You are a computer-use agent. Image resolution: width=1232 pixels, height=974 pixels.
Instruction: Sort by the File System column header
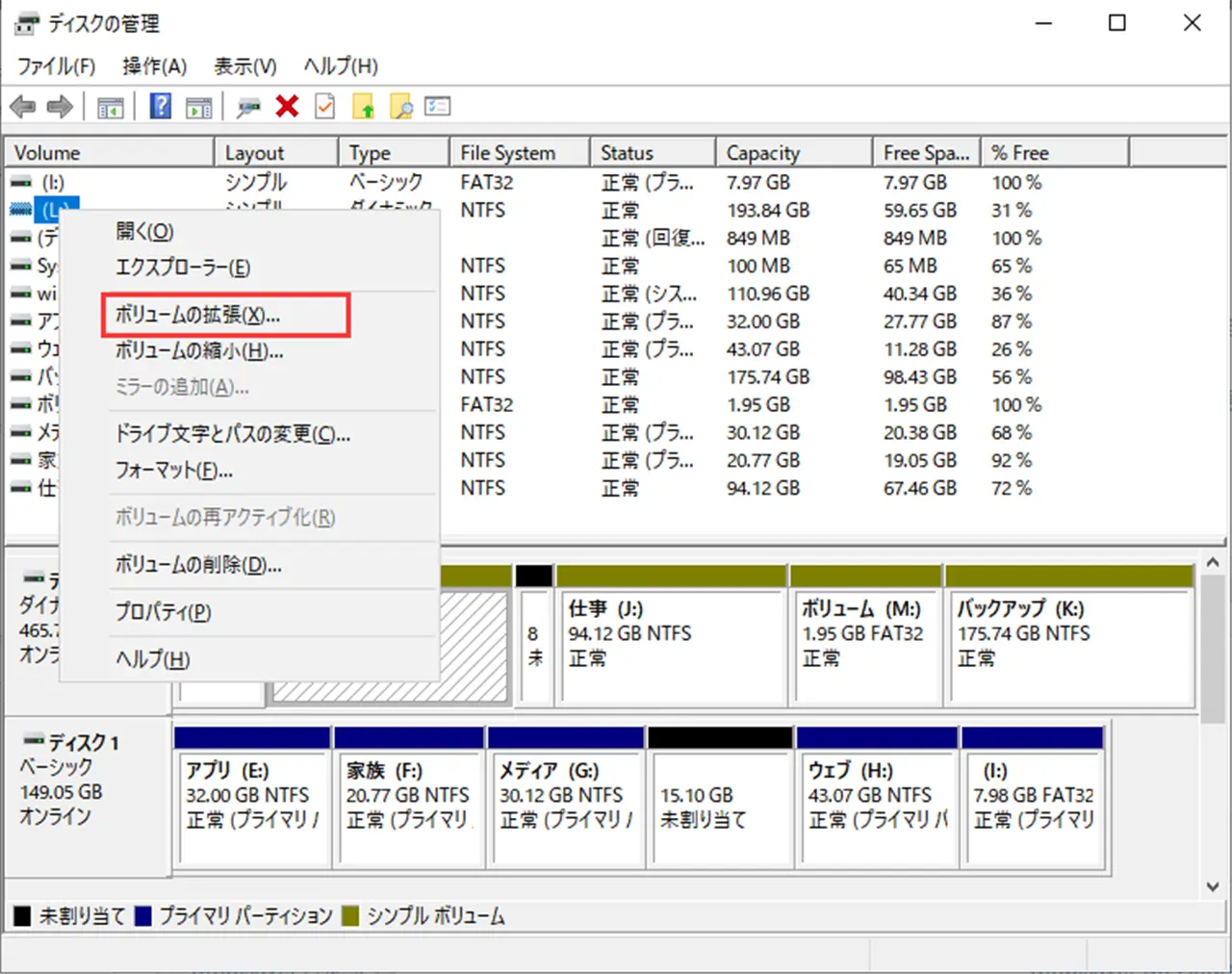coord(519,153)
